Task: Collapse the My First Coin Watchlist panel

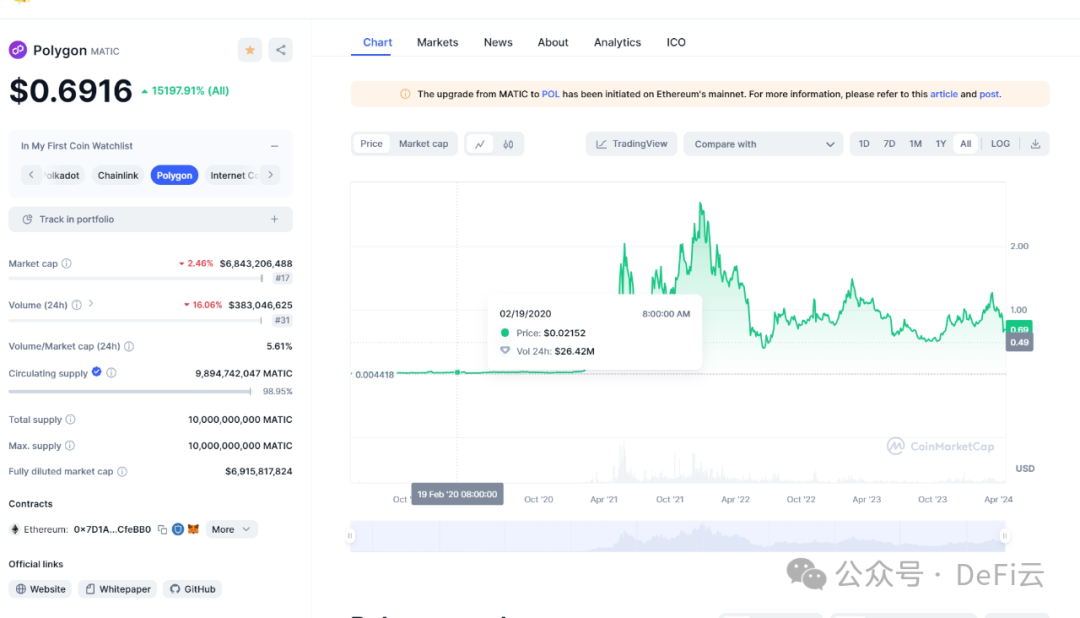Action: 274,146
